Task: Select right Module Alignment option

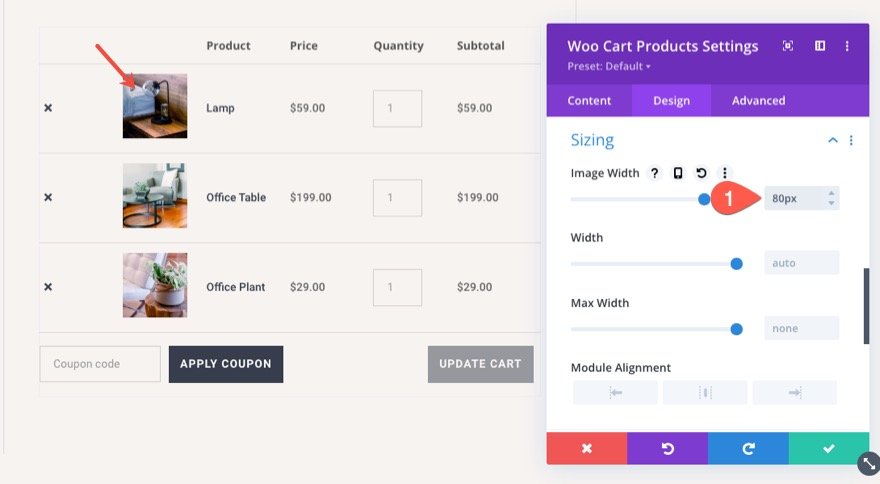Action: (794, 393)
